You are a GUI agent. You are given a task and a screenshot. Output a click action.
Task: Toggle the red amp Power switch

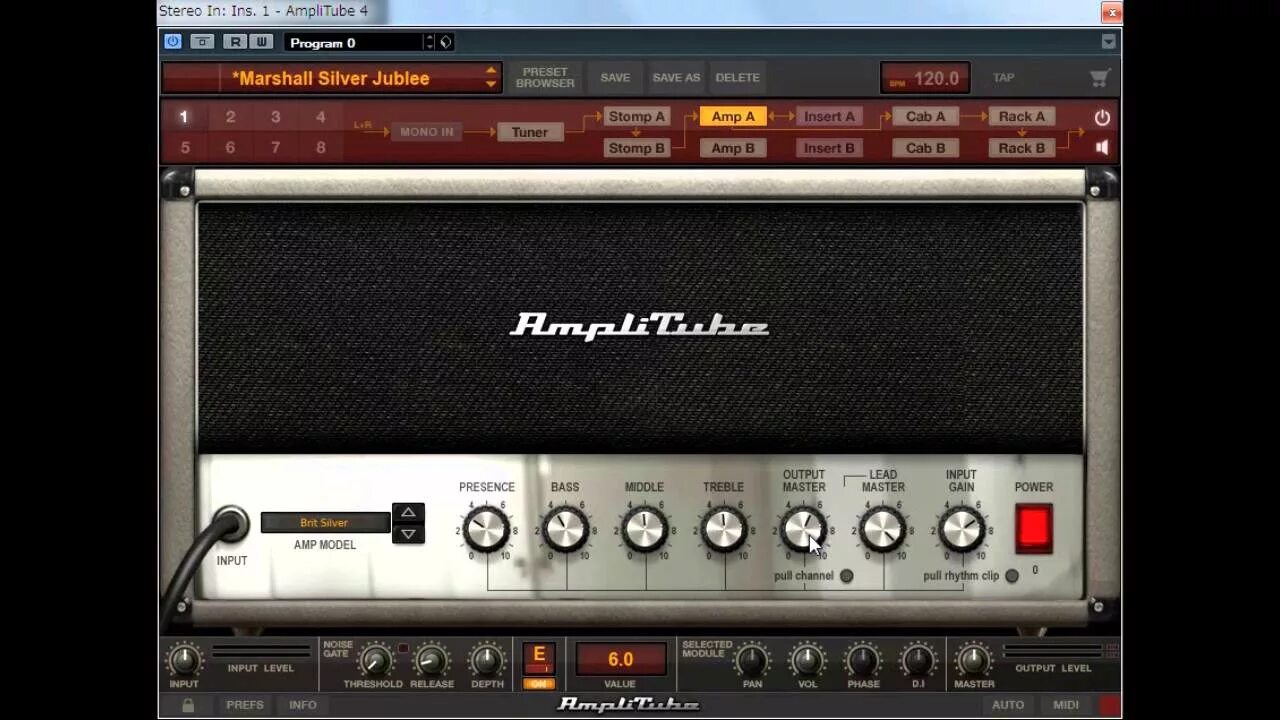[x=1034, y=528]
